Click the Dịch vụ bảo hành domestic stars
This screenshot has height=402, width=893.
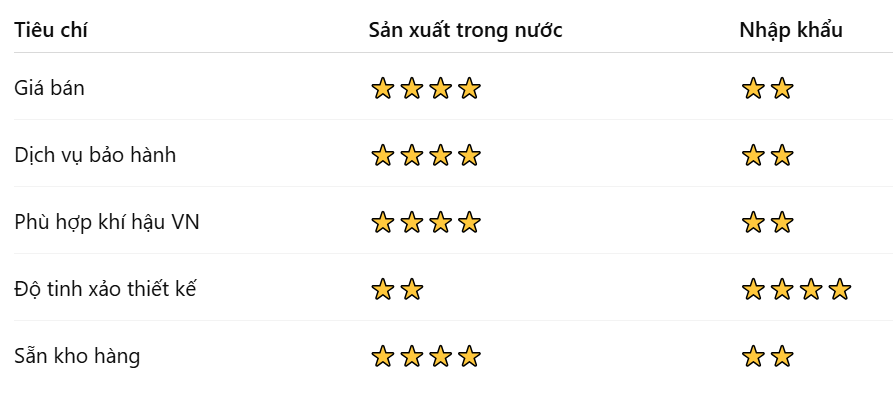[425, 156]
